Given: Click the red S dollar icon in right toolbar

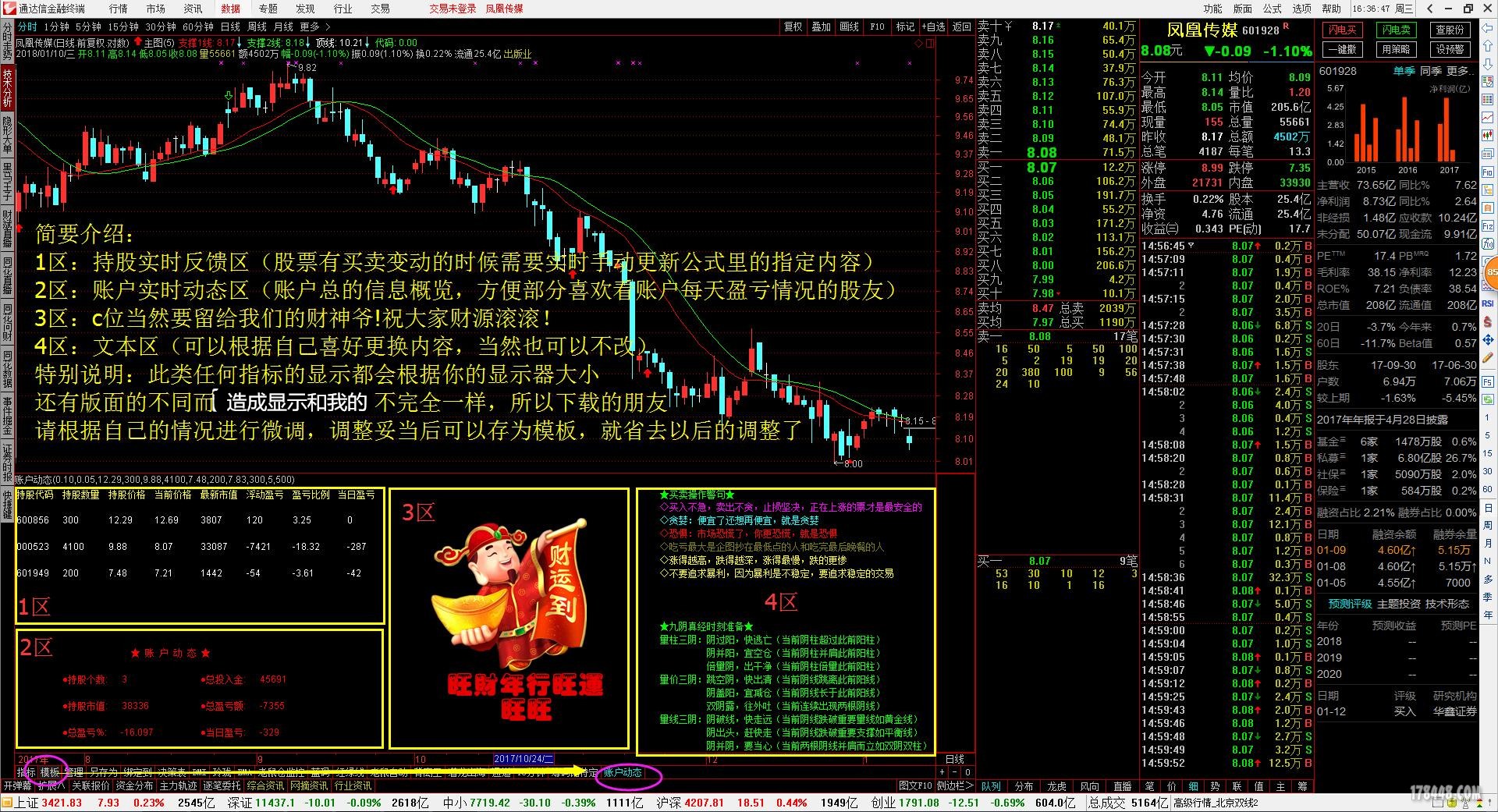Looking at the screenshot, I should 1488,321.
